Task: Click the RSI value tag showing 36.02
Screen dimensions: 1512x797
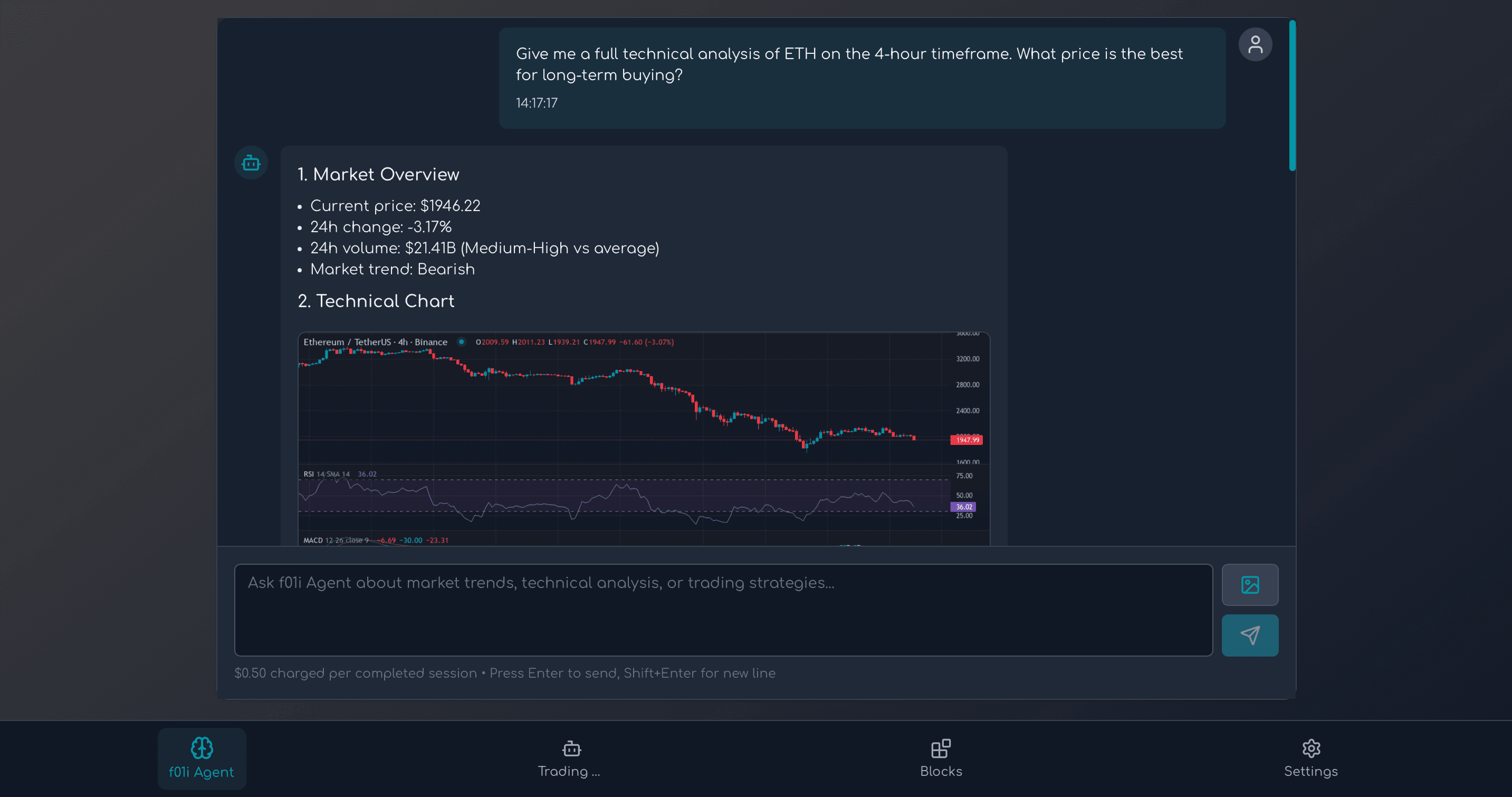Action: click(963, 507)
